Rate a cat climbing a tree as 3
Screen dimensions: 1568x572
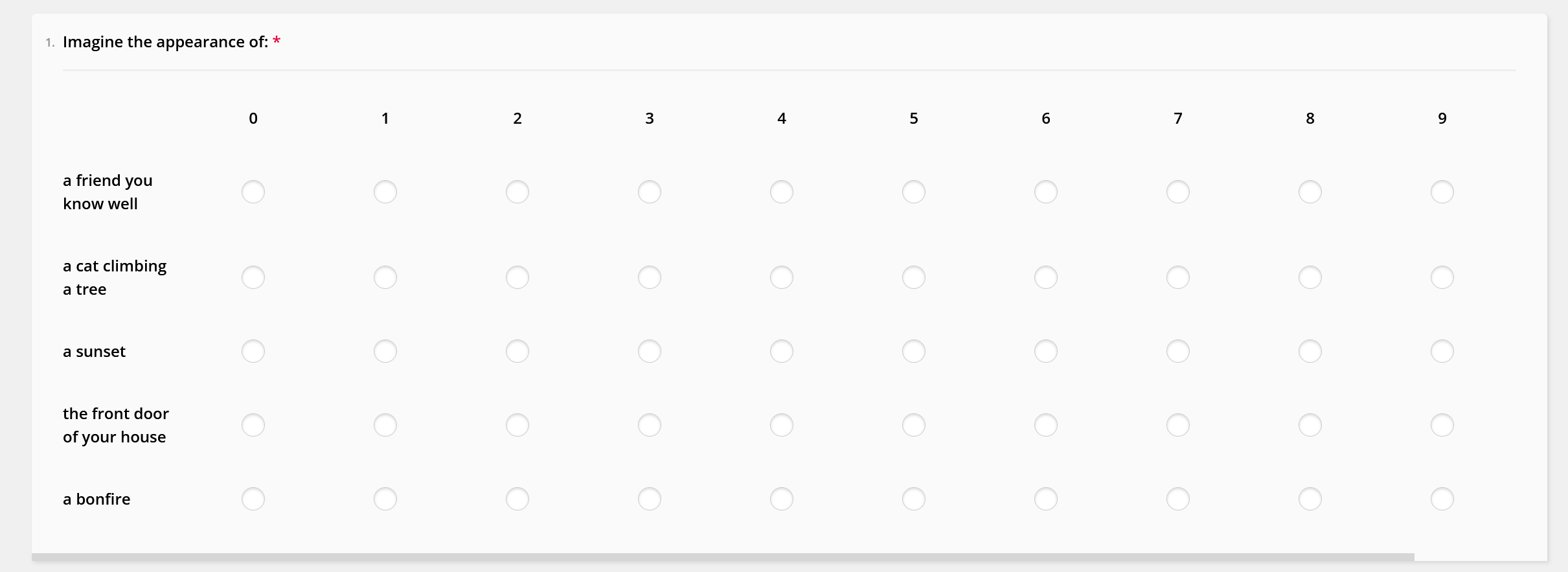[x=650, y=277]
